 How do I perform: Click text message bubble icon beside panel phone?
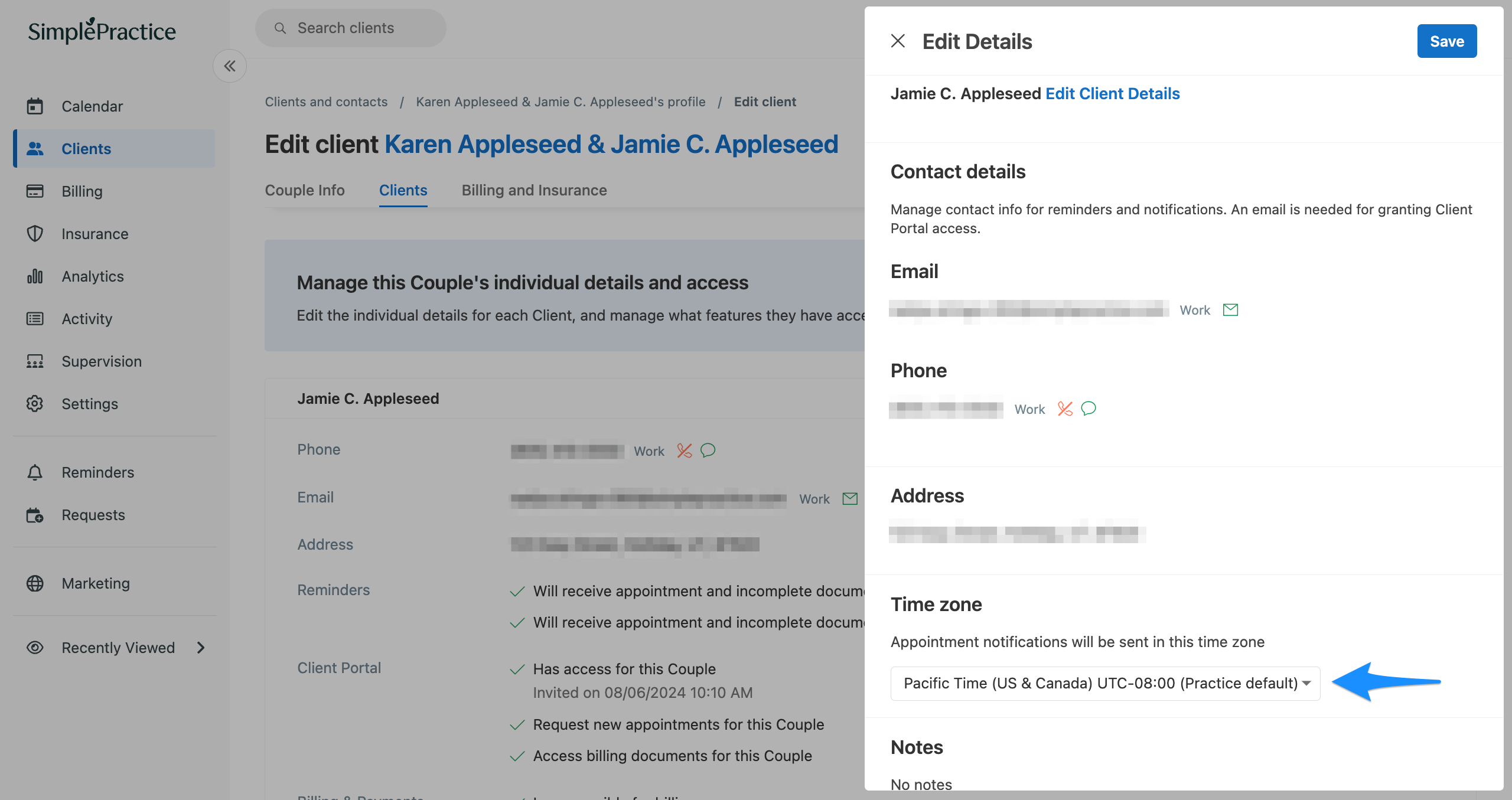1089,409
